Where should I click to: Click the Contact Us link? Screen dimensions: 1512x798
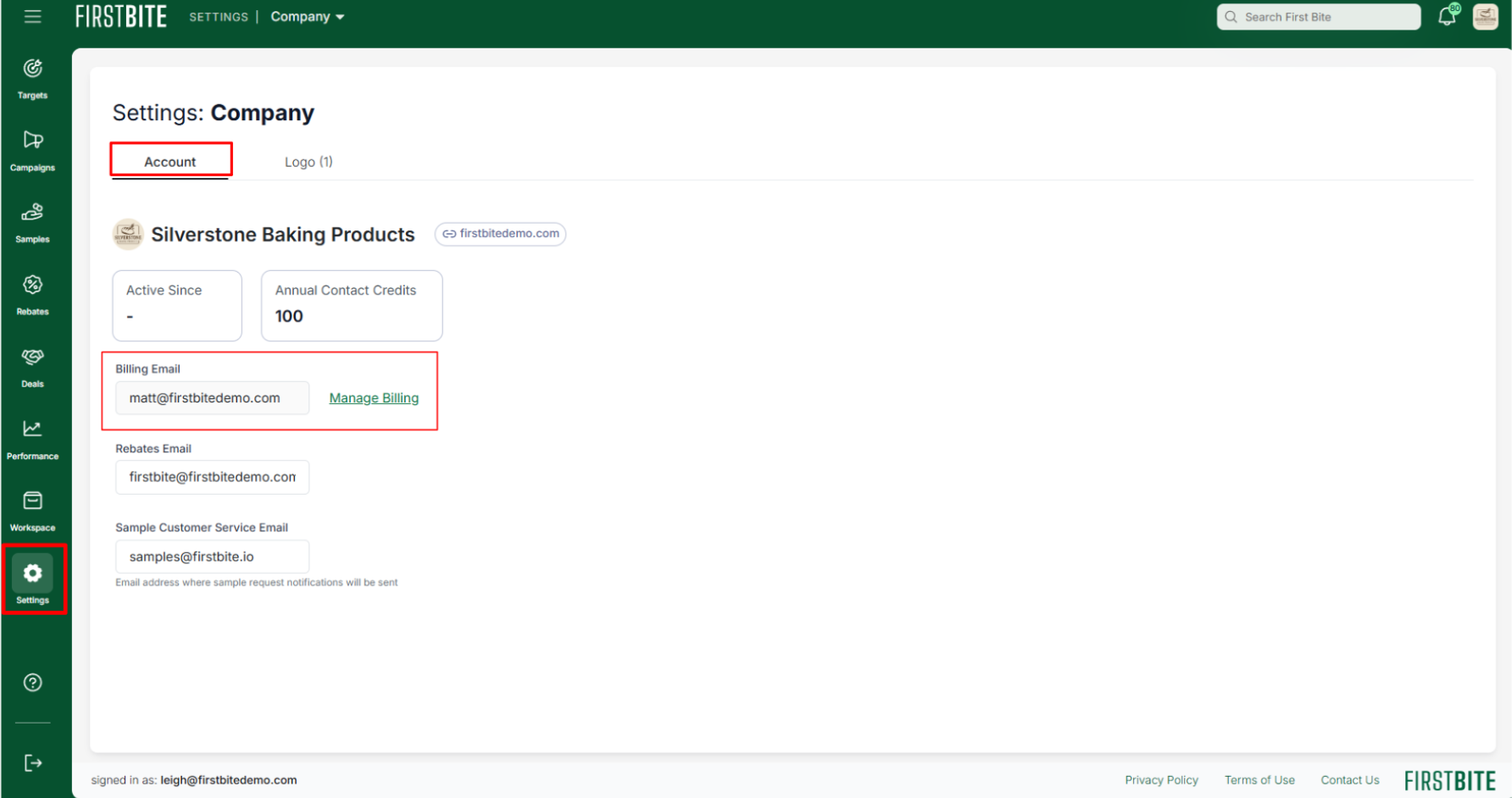click(1349, 780)
